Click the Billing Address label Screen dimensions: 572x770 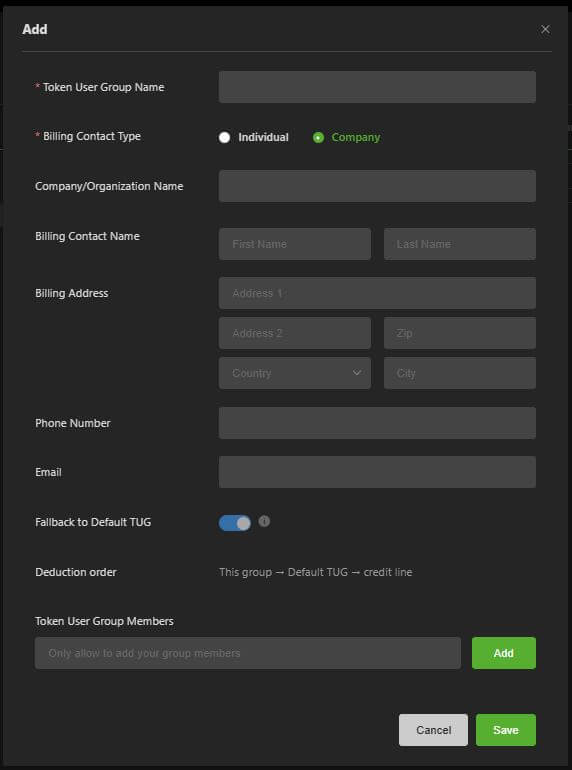coord(72,293)
